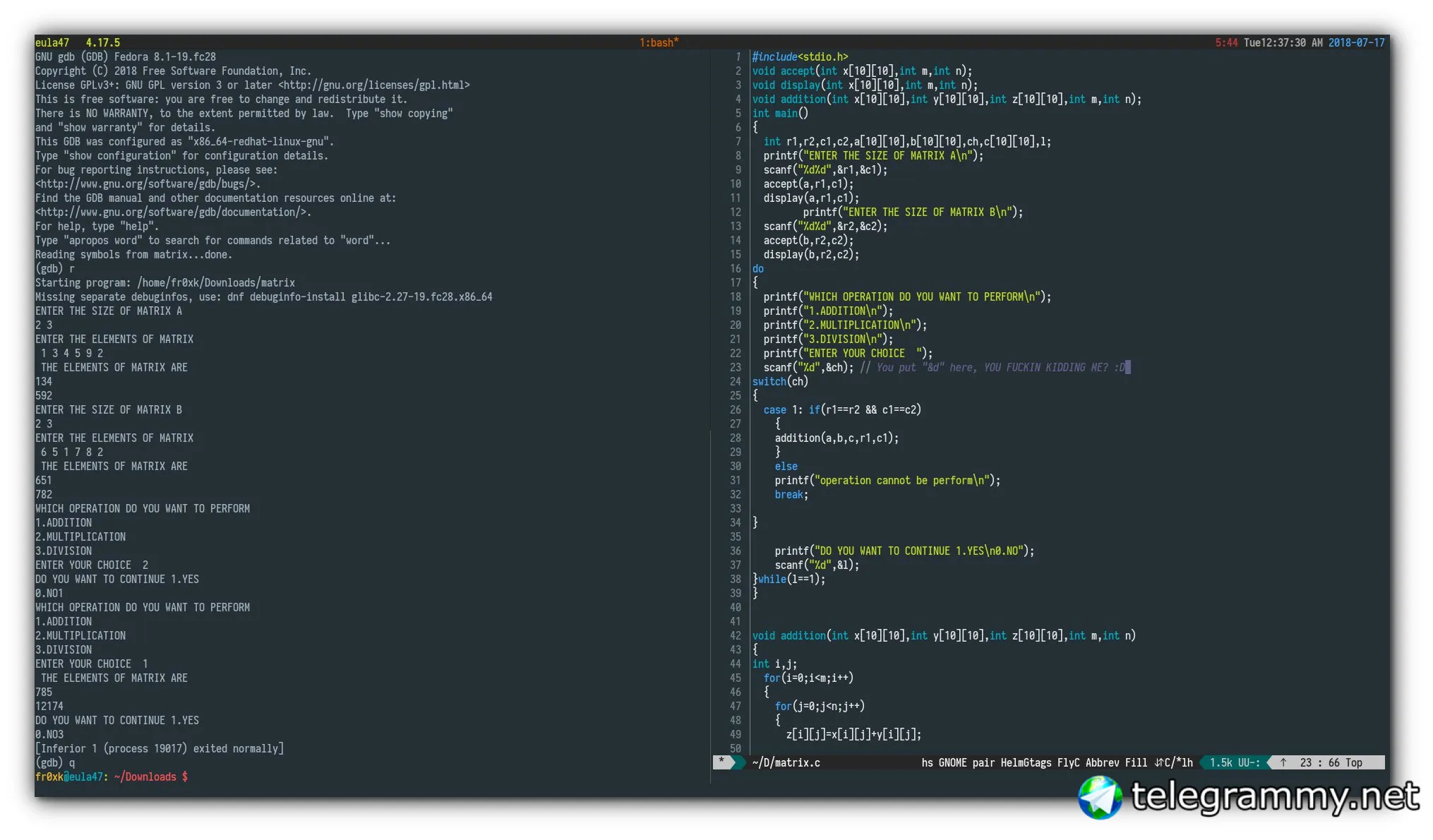Image resolution: width=1433 pixels, height=840 pixels.
Task: Toggle the Abbrev minor mode indicator
Action: coord(1101,762)
